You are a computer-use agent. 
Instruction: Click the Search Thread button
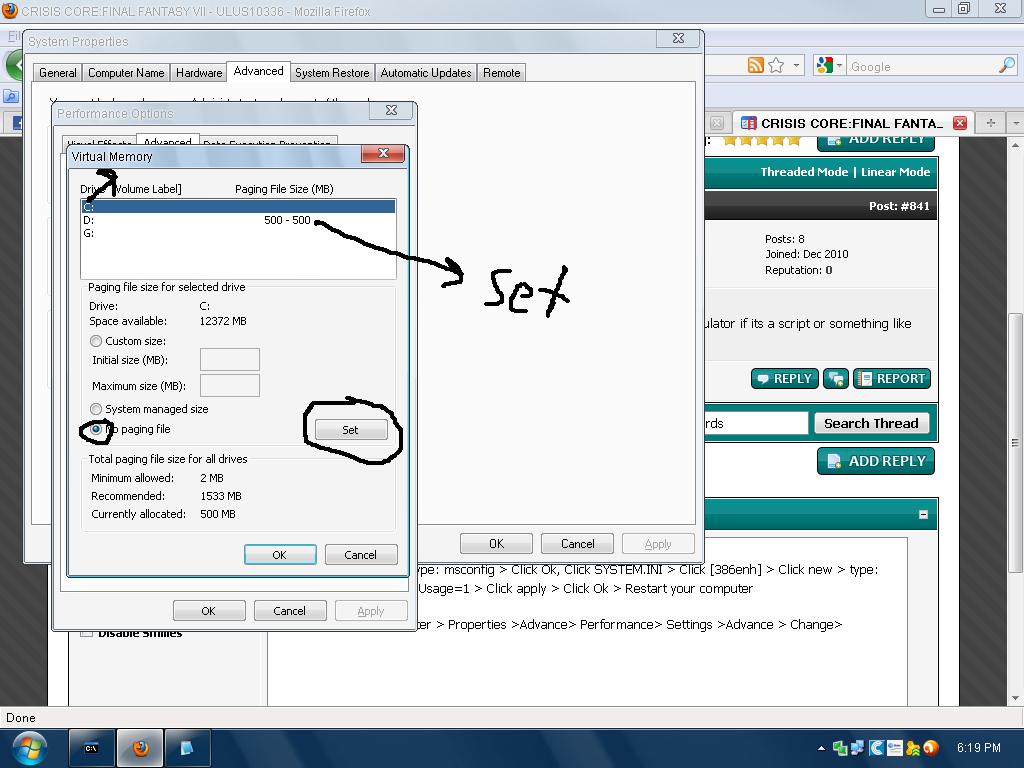click(871, 423)
